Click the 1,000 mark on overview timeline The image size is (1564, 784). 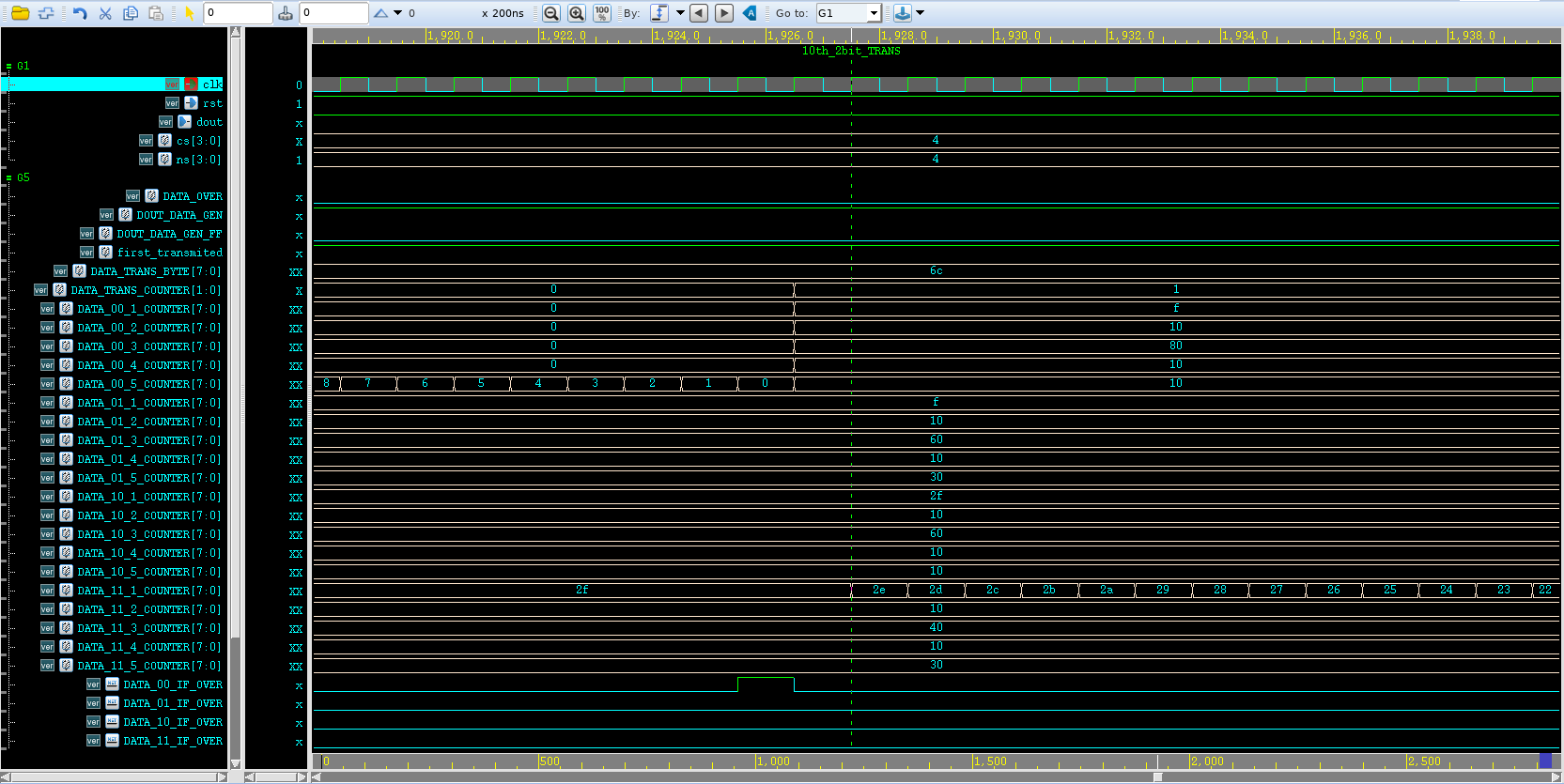click(x=774, y=761)
